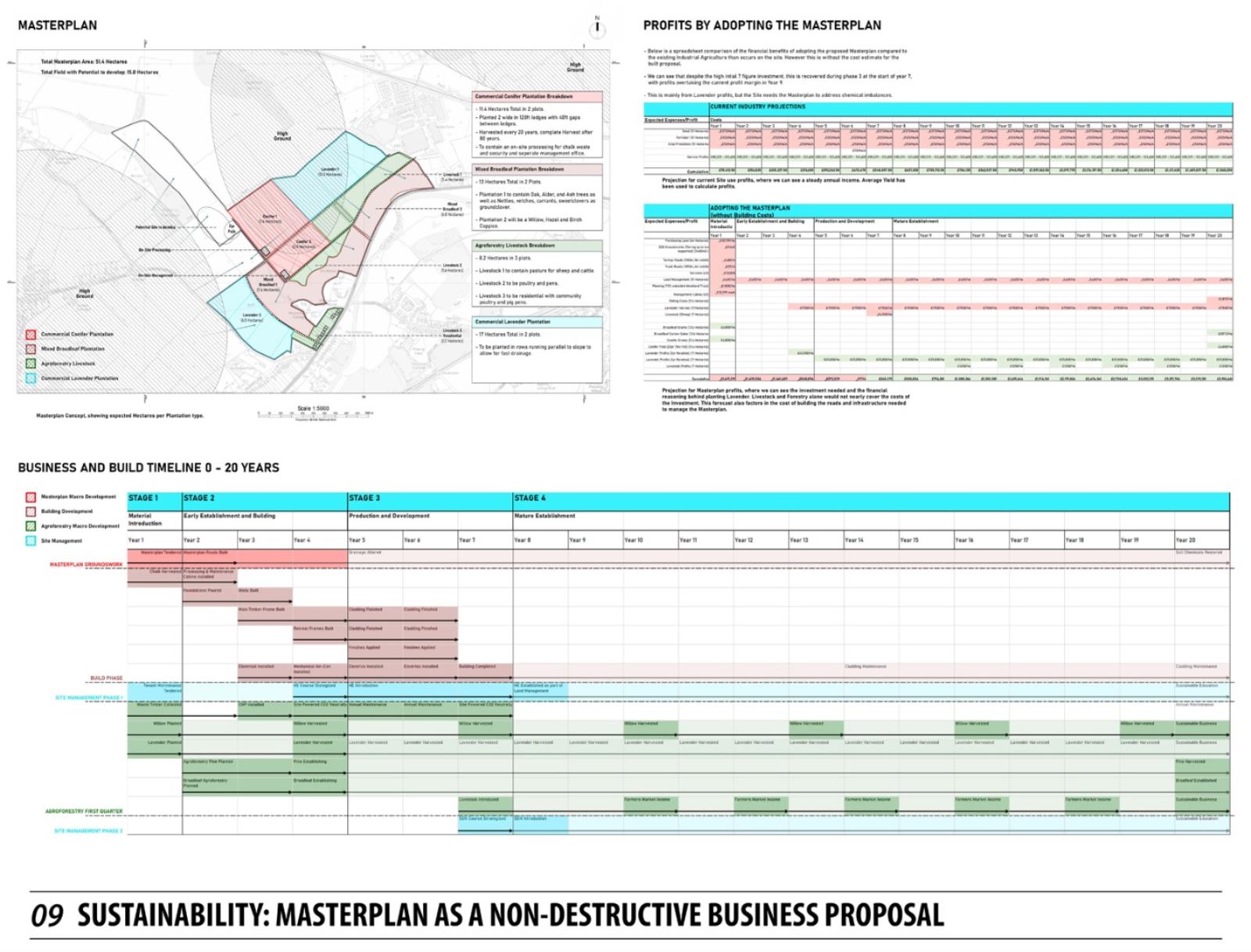1251x952 pixels.
Task: Click the Lavender 2 plot on the map
Action: click(x=251, y=318)
